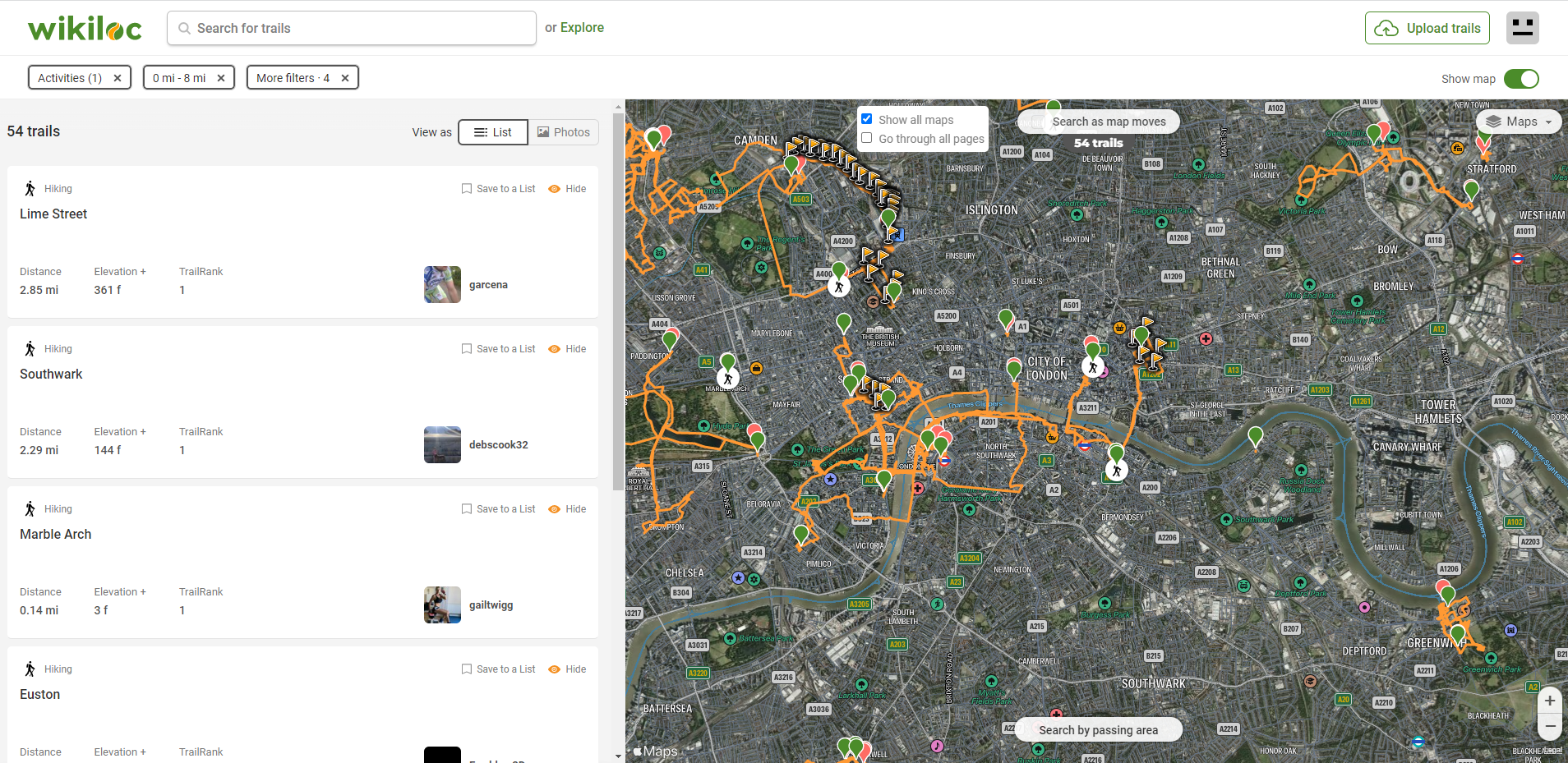Viewport: 1568px width, 763px height.
Task: Expand More filters · 4 options
Action: point(293,78)
